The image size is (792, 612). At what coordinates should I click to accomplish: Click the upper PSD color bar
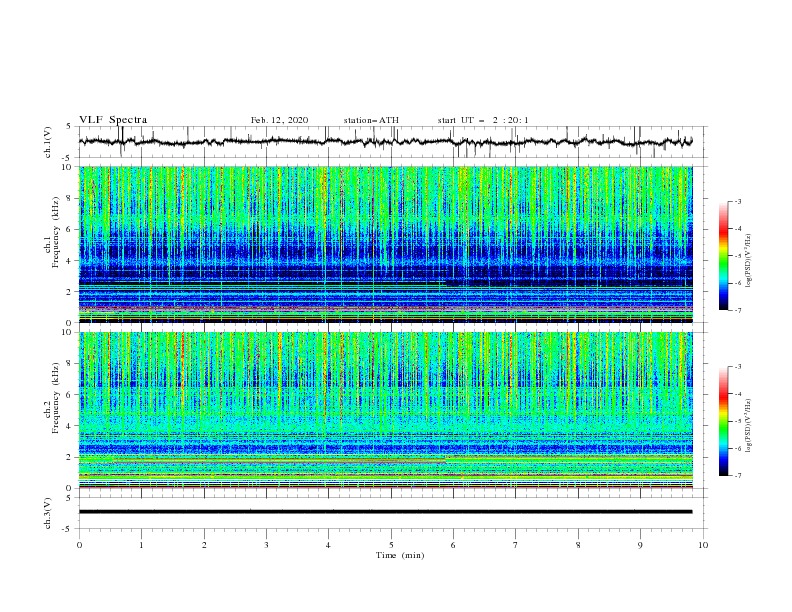(x=723, y=256)
